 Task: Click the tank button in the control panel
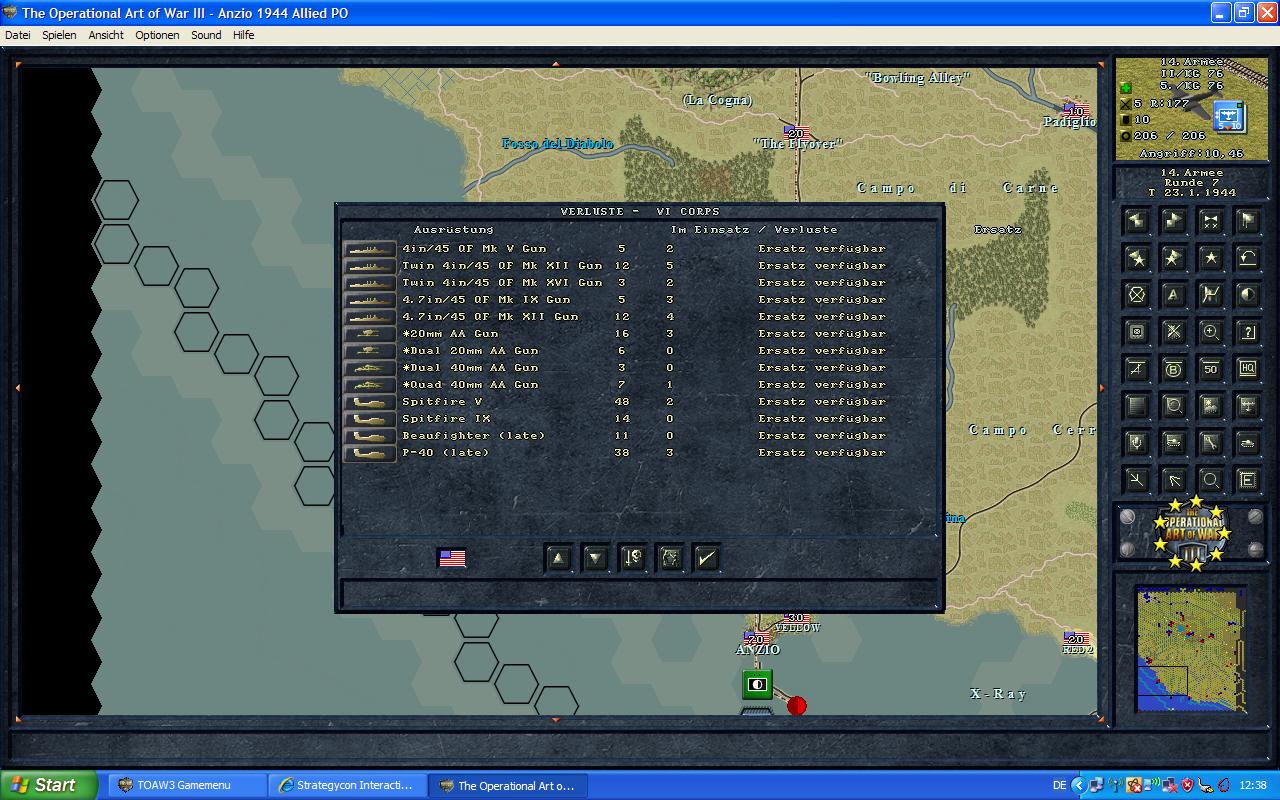(1247, 443)
